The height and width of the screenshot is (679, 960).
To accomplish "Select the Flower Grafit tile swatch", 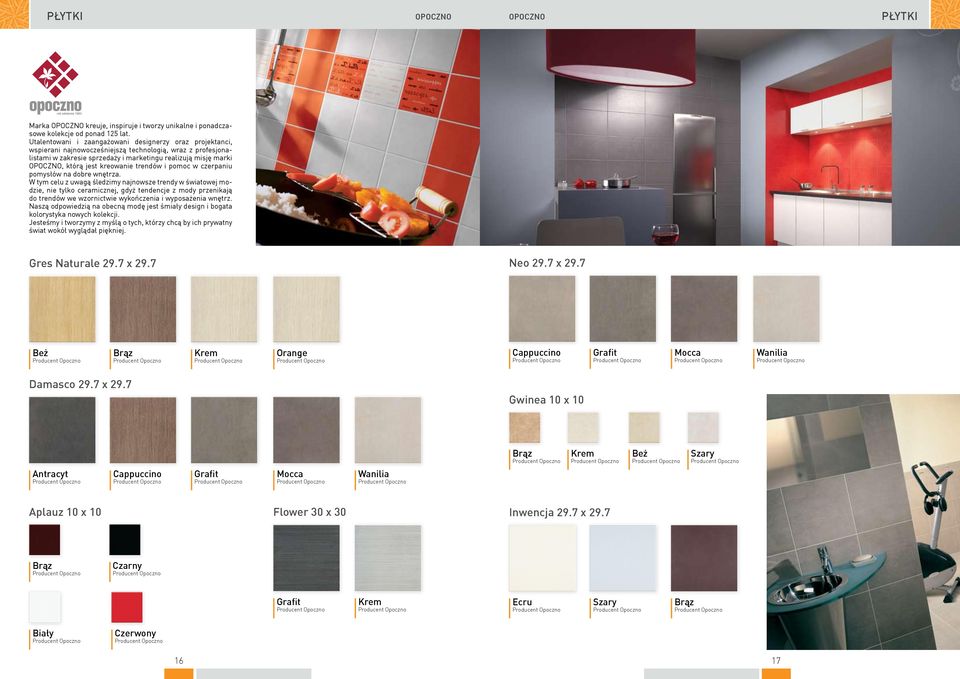I will [x=306, y=558].
